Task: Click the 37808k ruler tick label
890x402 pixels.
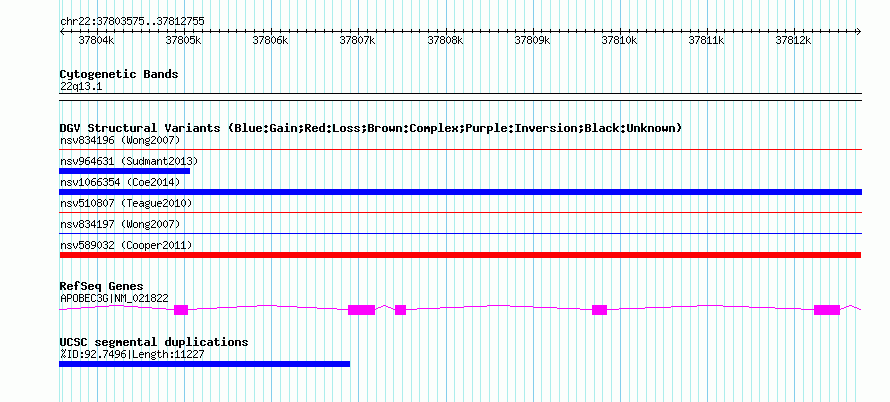Action: coord(446,40)
